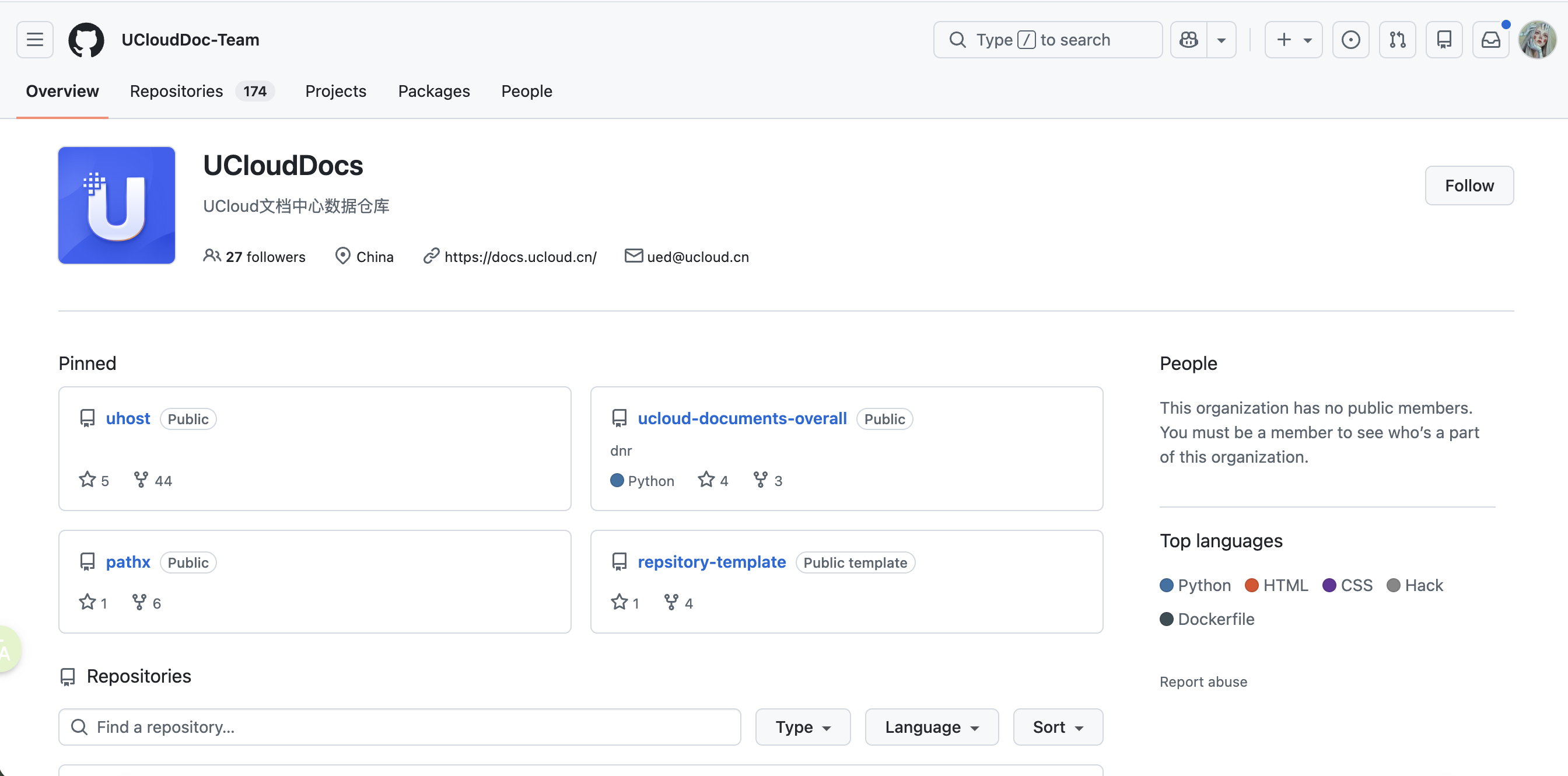Switch to the Packages tab
The height and width of the screenshot is (776, 1568).
click(x=434, y=91)
